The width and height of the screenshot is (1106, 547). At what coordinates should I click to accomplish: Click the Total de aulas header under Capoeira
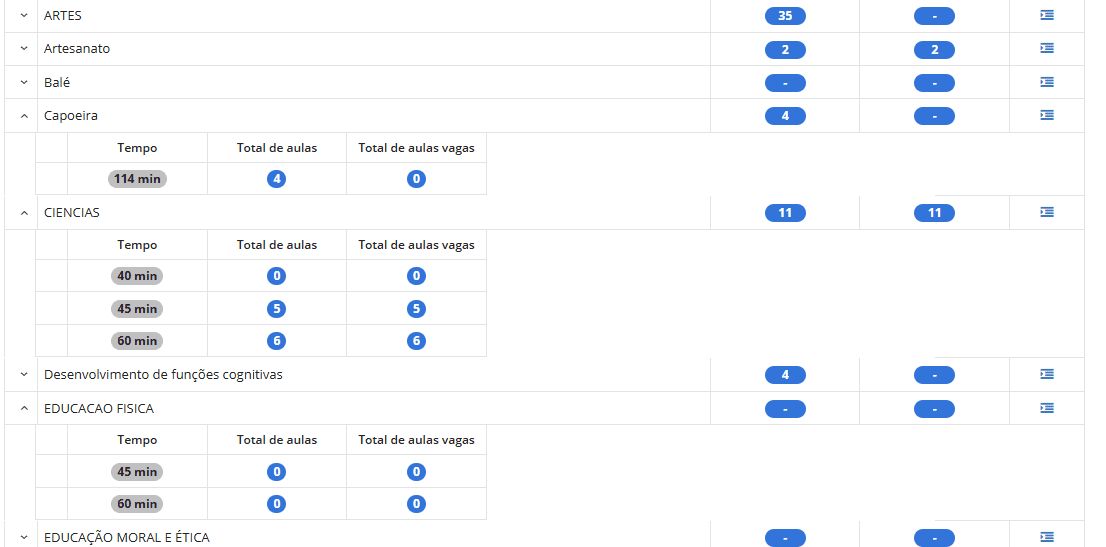[x=277, y=148]
